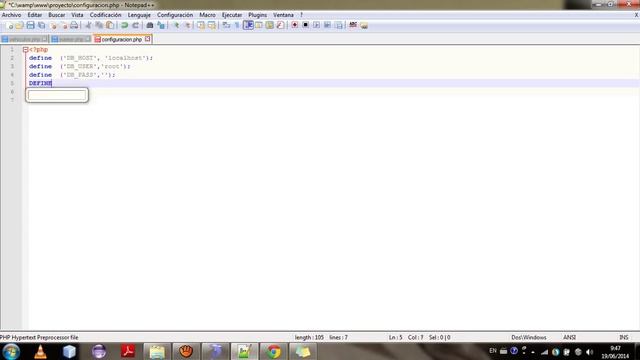Open the Archivo menu
Screen dimensions: 640x360
point(11,15)
